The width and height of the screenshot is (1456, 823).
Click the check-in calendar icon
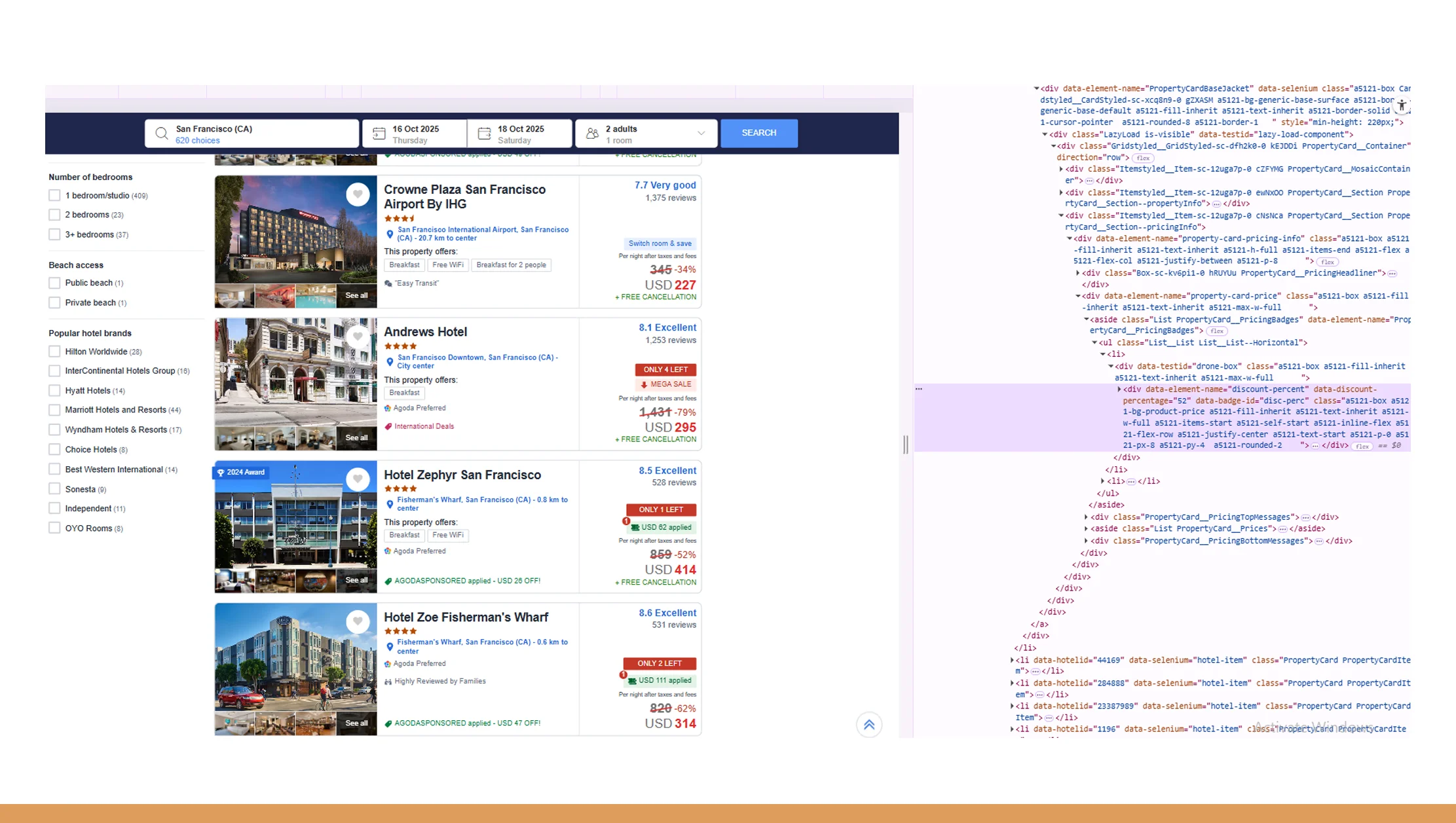pos(379,134)
